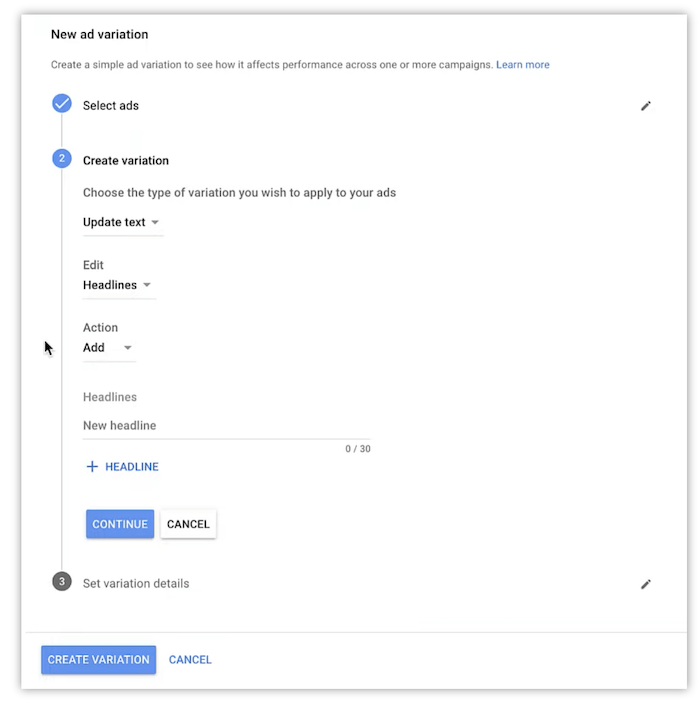Open the Set variation details step
The width and height of the screenshot is (700, 704).
(136, 583)
